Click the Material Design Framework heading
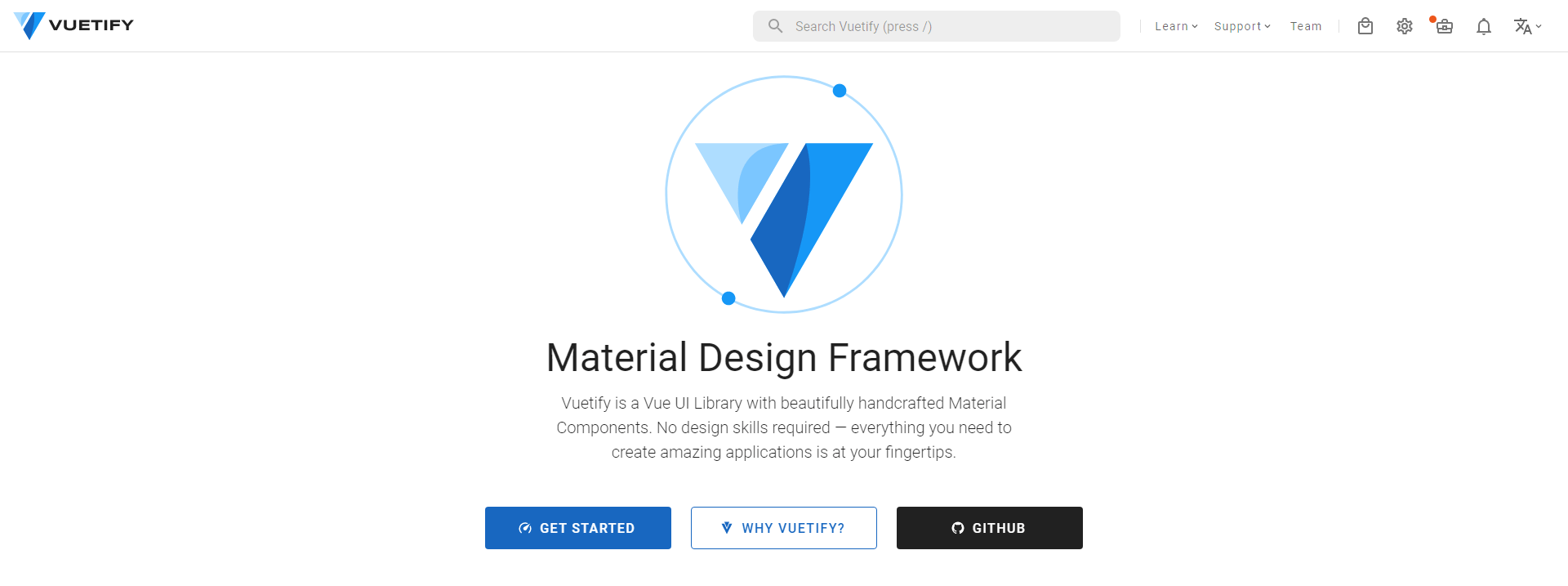 coord(784,358)
